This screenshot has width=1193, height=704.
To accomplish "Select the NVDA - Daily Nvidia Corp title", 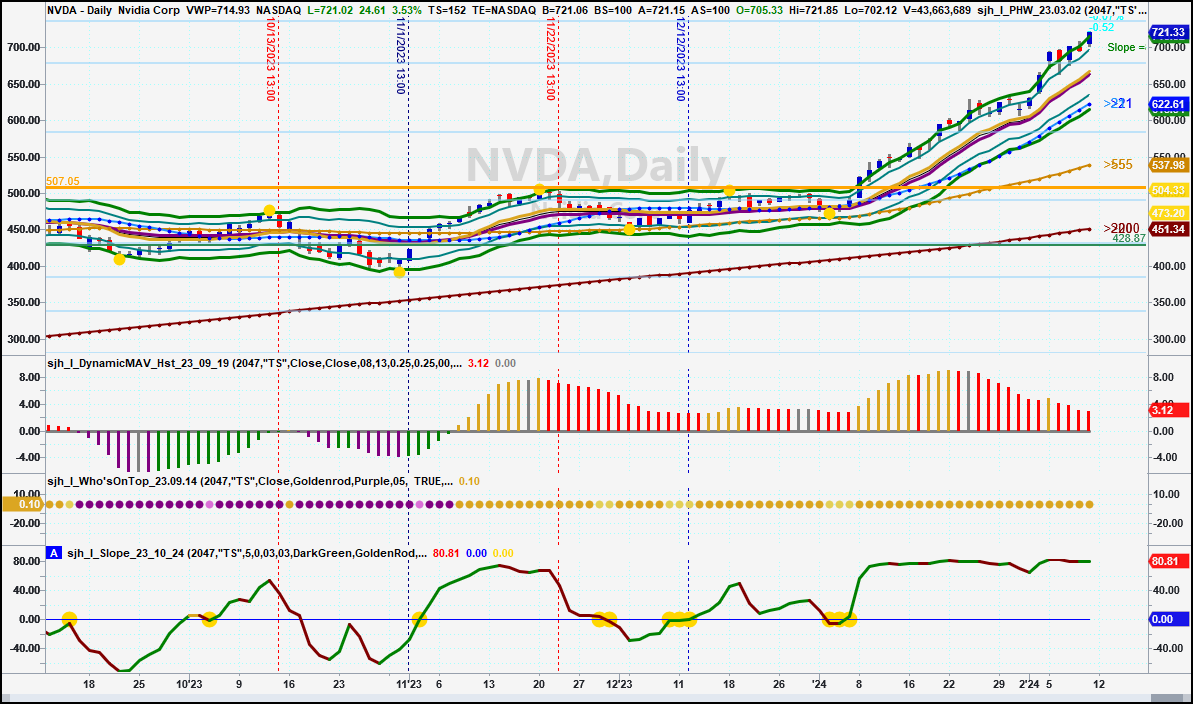I will 113,11.
